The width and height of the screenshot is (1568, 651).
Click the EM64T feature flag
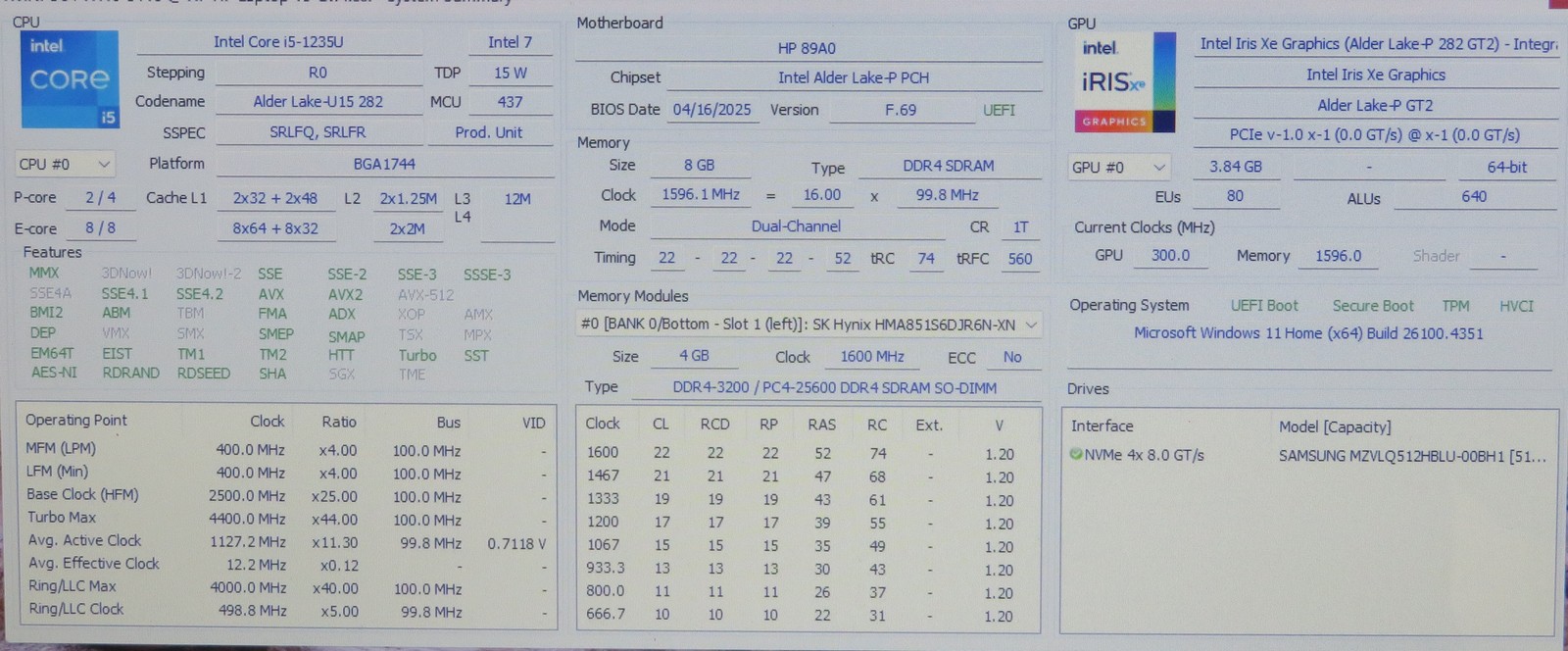point(52,353)
